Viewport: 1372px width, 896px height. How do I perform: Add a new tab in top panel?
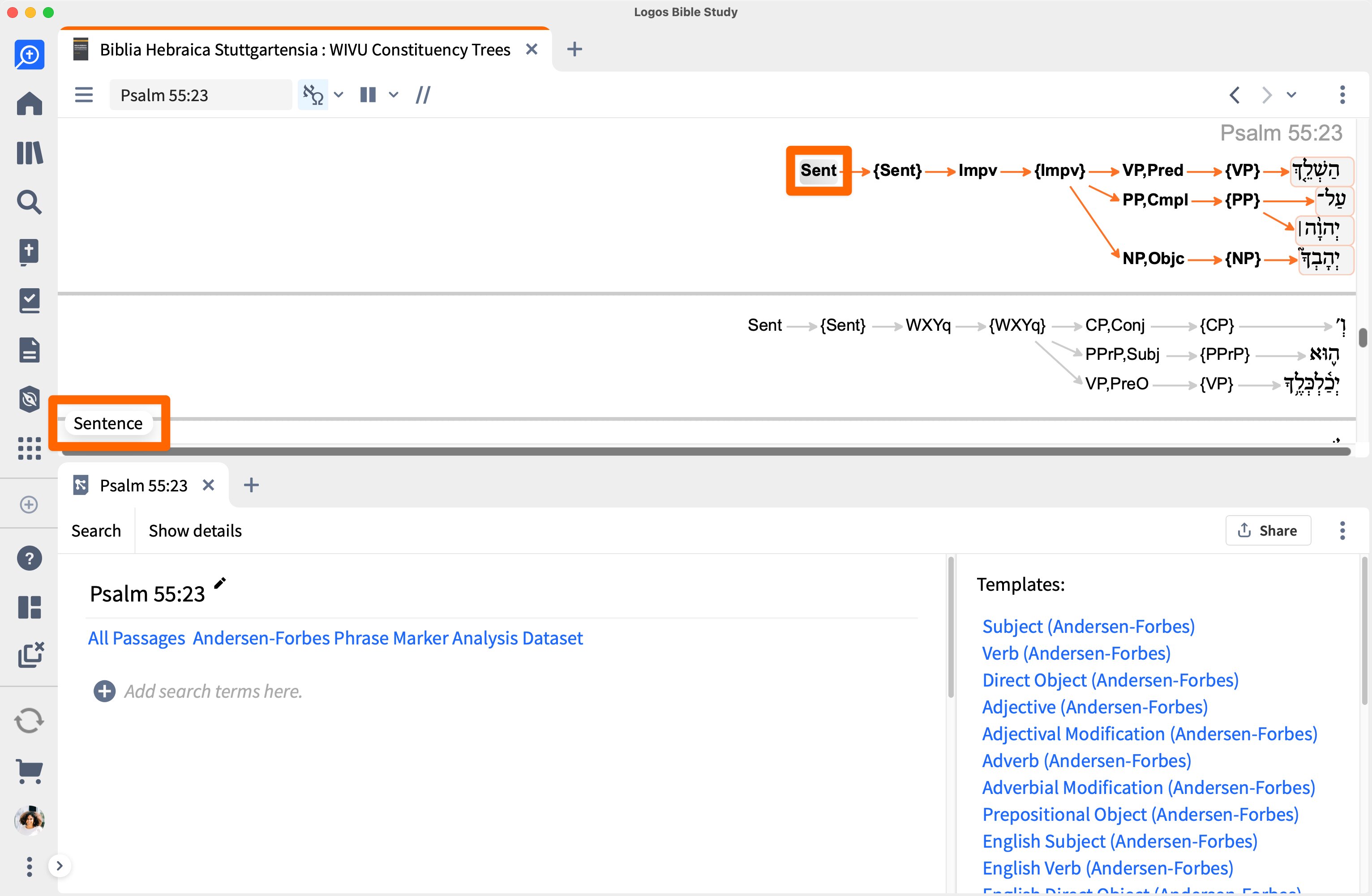574,50
